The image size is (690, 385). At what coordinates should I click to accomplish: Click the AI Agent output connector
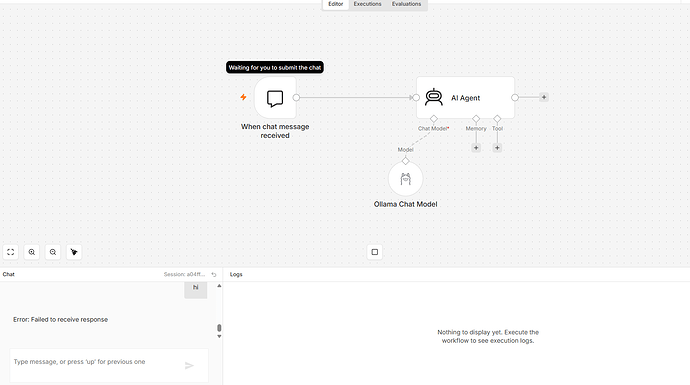click(514, 98)
